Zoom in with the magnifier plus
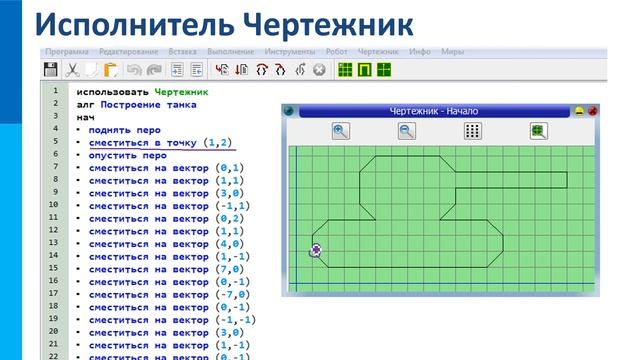 (340, 131)
